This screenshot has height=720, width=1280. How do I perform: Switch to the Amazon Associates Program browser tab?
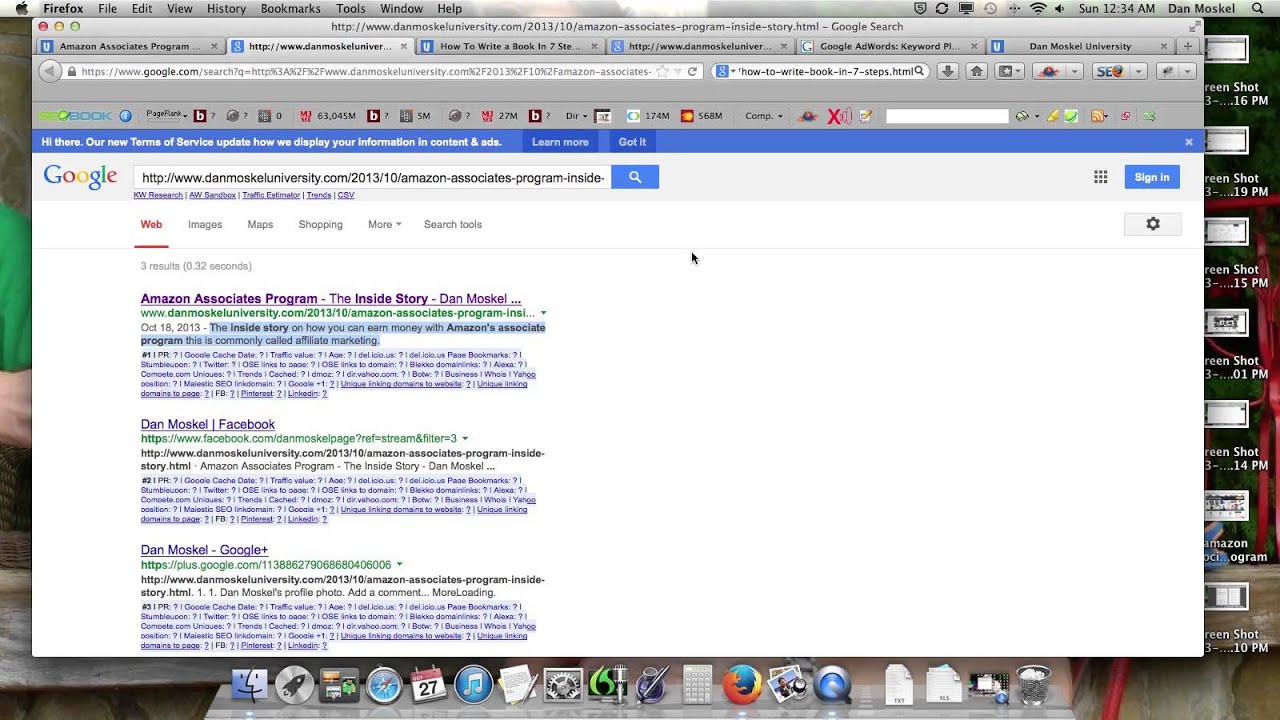coord(129,46)
